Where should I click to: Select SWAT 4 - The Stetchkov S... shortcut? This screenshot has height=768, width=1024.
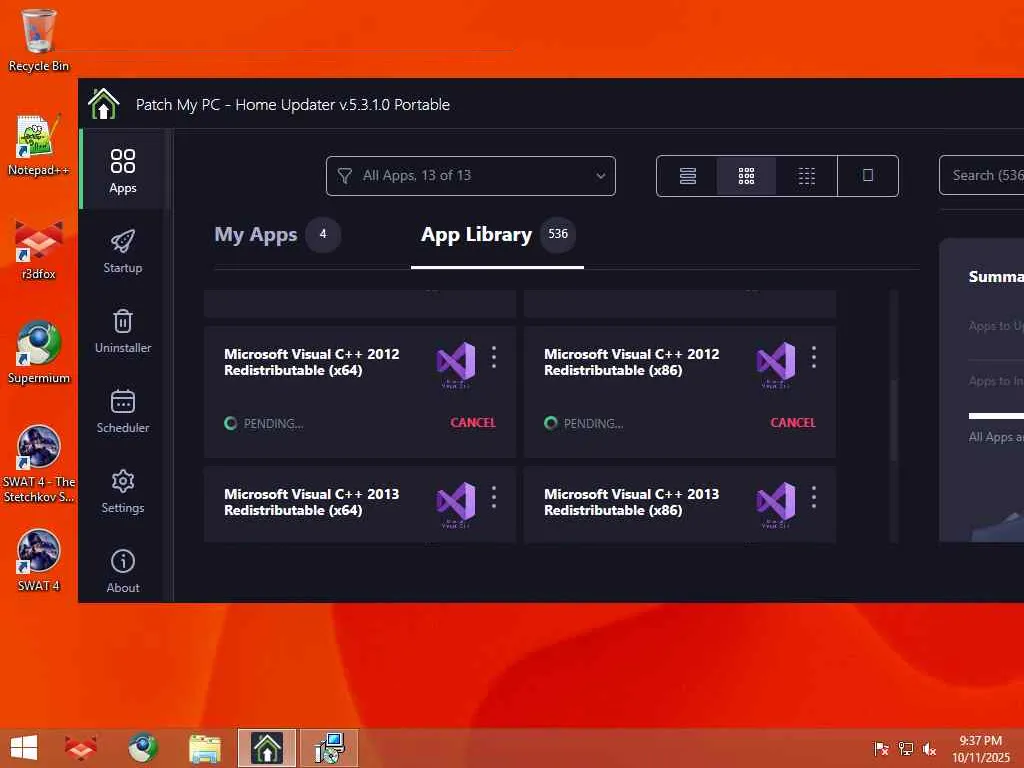39,464
